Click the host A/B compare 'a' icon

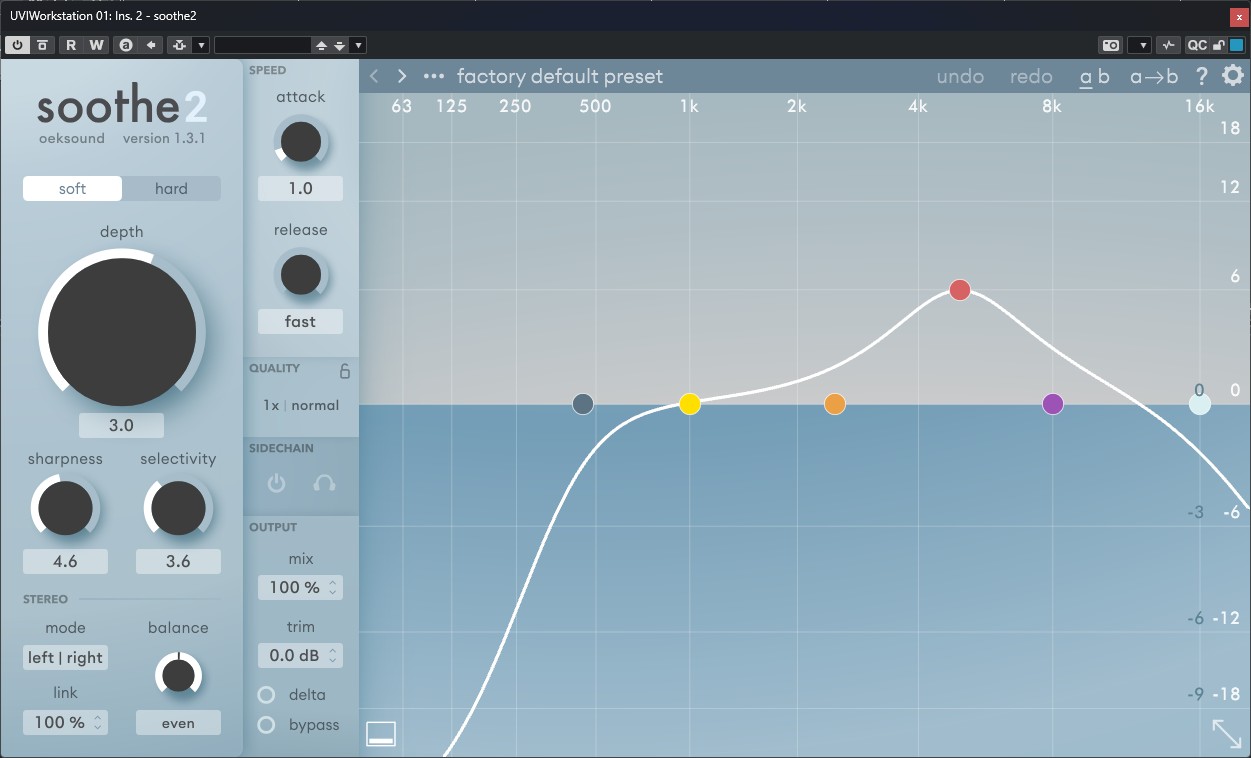click(125, 45)
